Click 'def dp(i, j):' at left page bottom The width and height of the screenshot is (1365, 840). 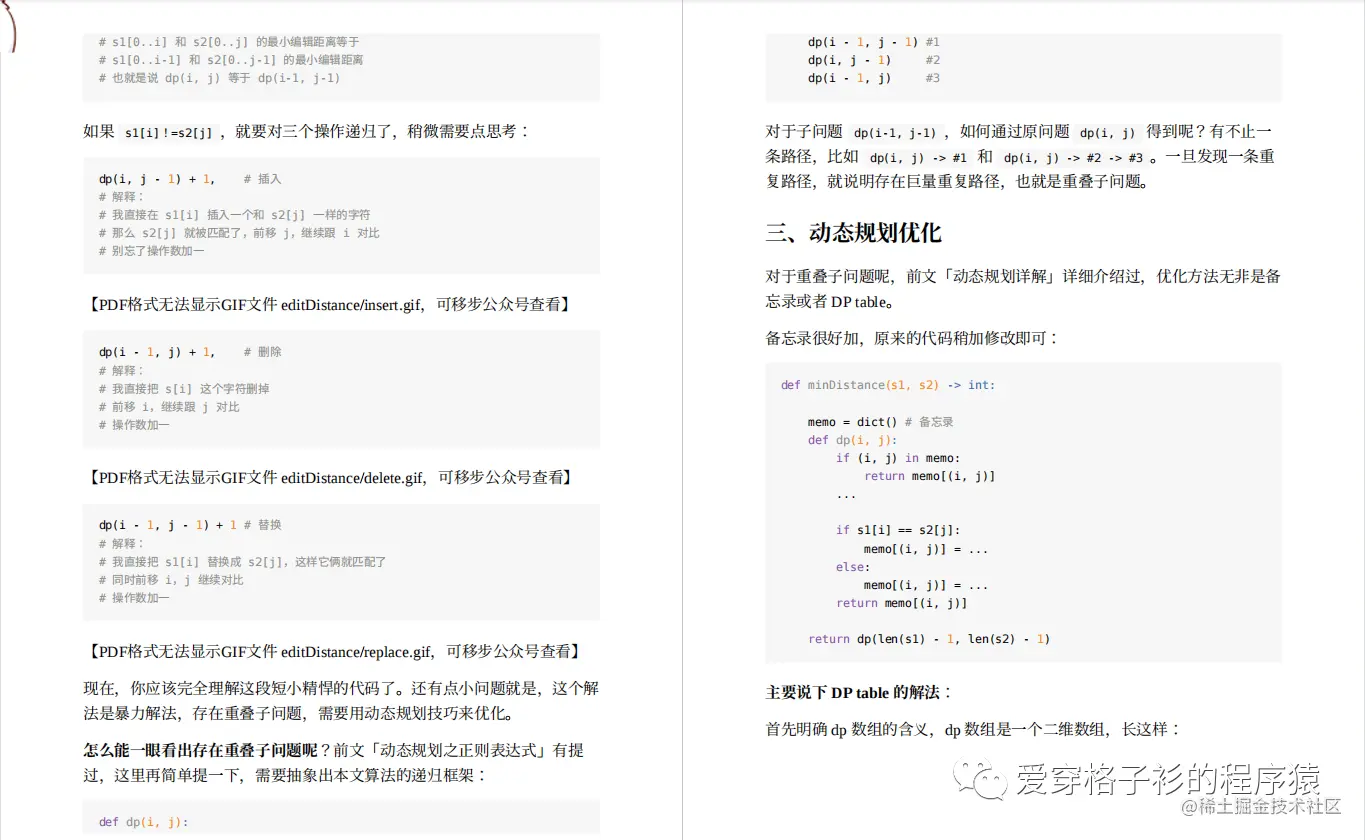click(143, 822)
